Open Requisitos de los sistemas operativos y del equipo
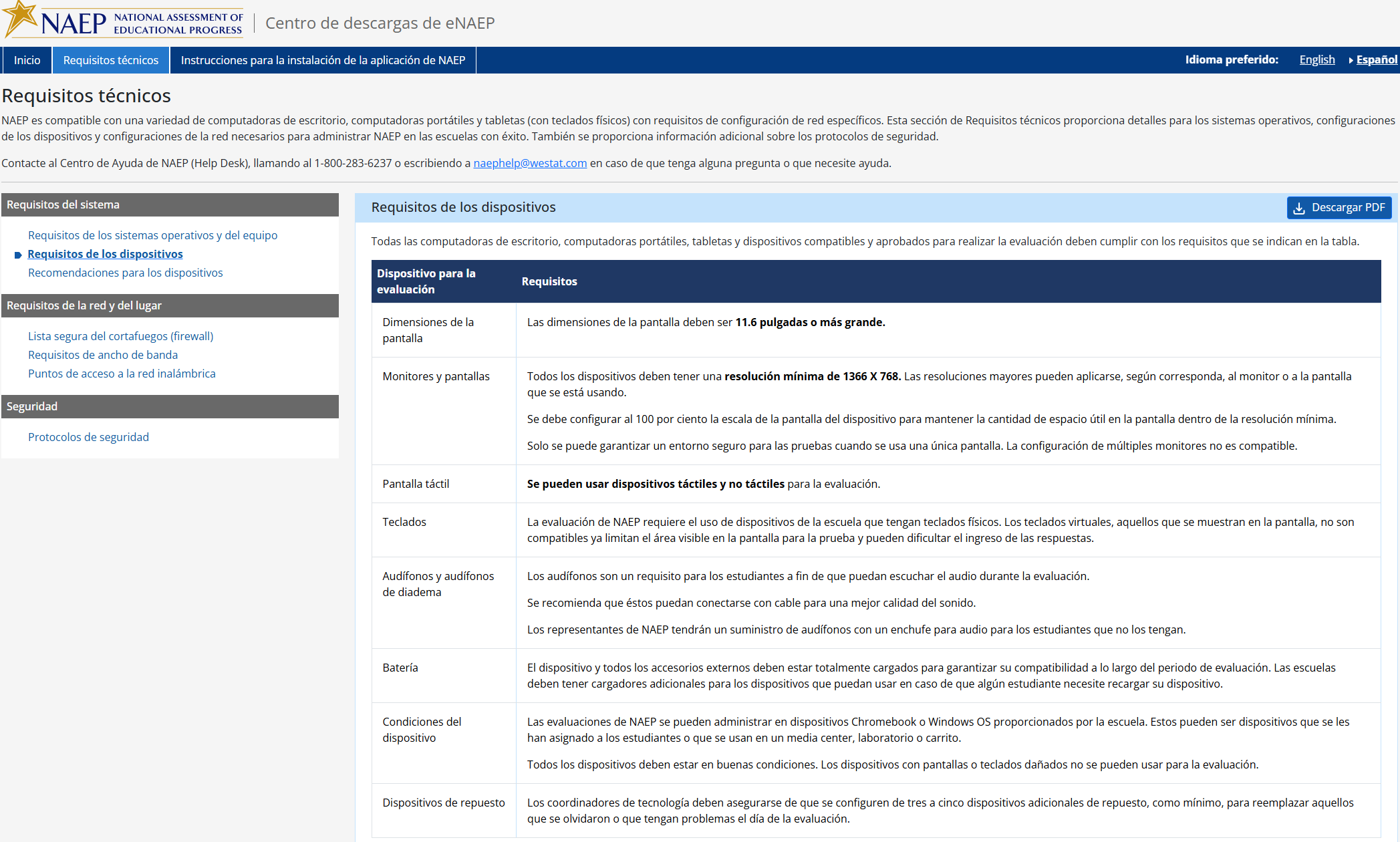The image size is (1400, 842). click(152, 235)
